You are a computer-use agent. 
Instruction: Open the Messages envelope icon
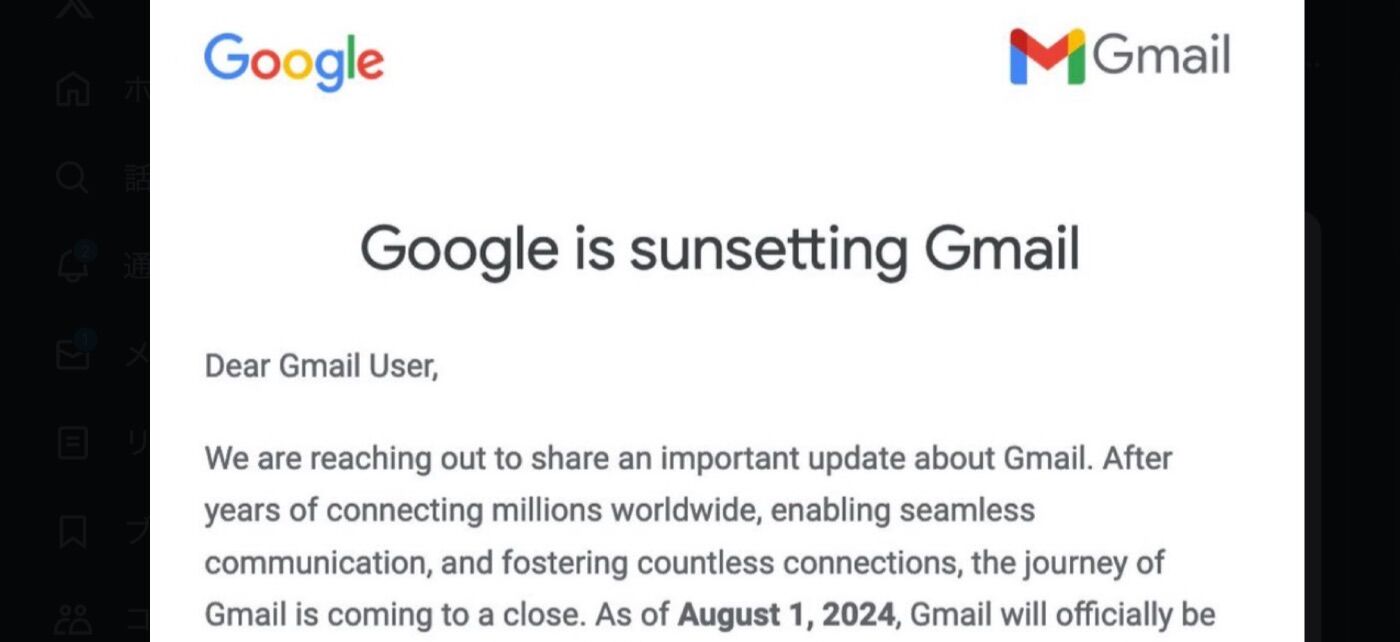tap(73, 355)
